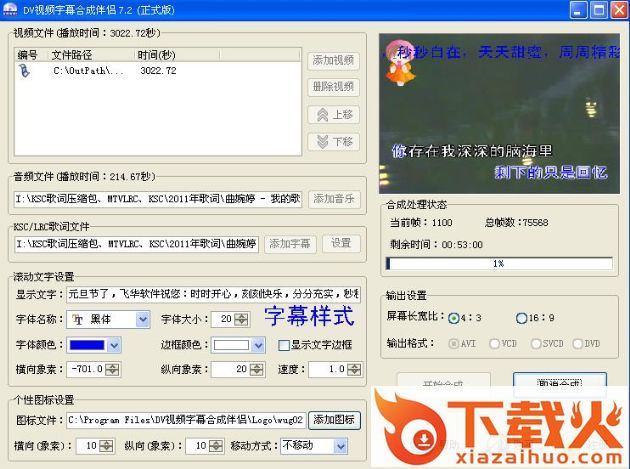This screenshot has width=630, height=469.
Task: Open the 字体名称 font name dropdown
Action: pos(145,320)
